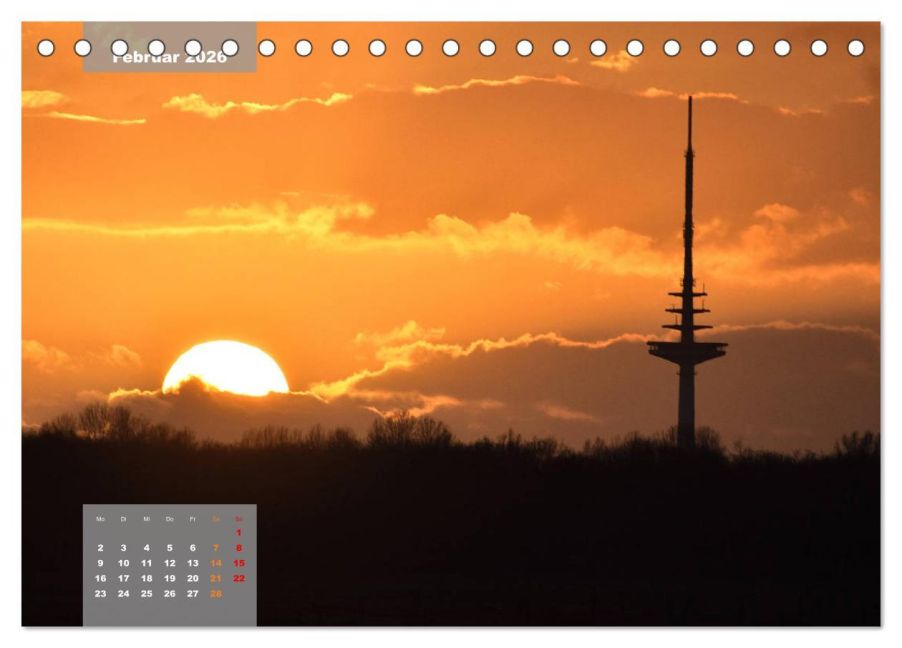Select date 14 in the calendar grid
This screenshot has height=648, width=902.
pyautogui.click(x=216, y=563)
